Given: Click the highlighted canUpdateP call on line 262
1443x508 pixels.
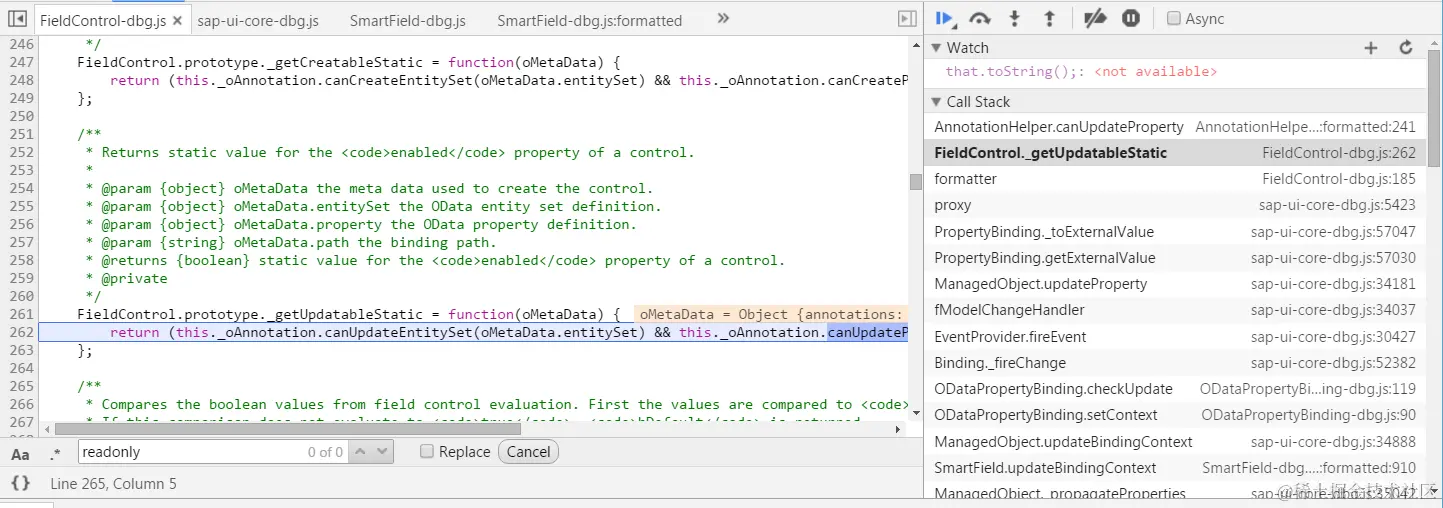Looking at the screenshot, I should click(867, 332).
